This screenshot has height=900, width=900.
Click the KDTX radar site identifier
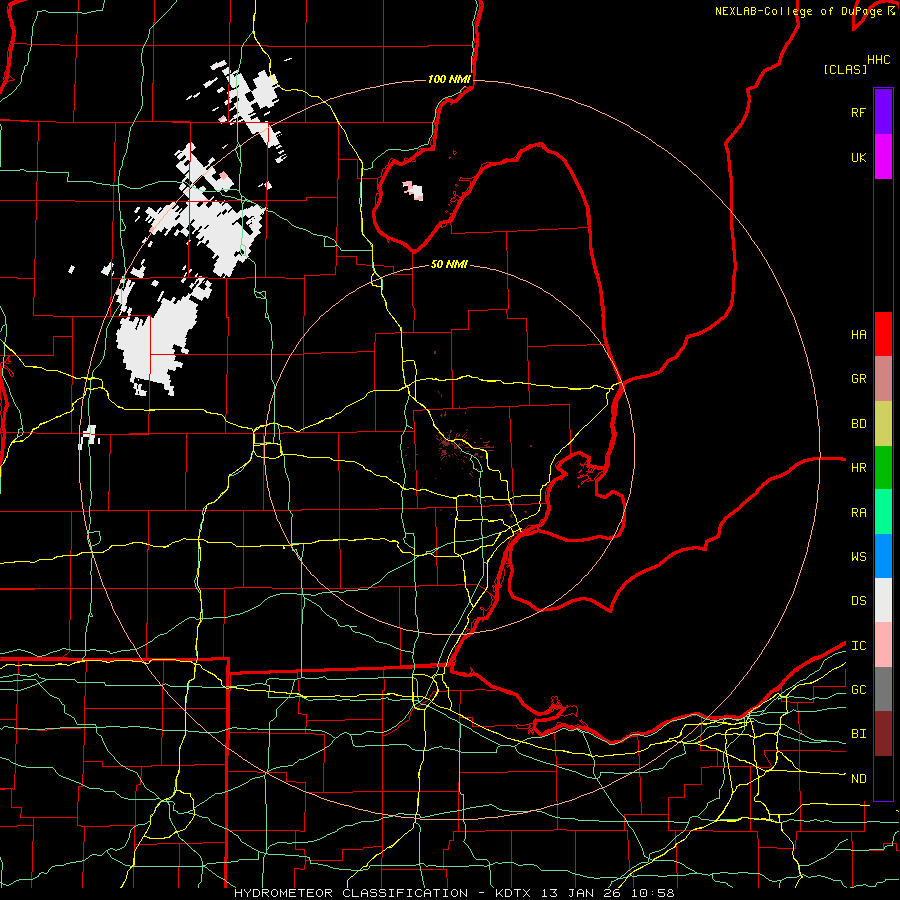tap(515, 893)
